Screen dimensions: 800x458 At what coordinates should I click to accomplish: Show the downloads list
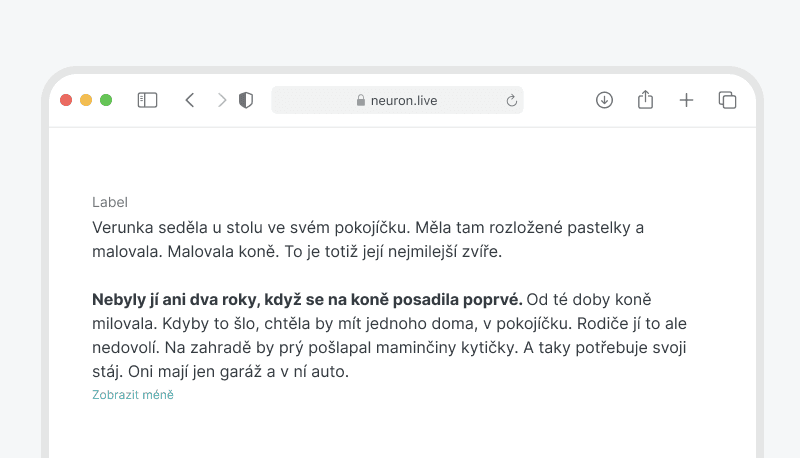point(604,100)
